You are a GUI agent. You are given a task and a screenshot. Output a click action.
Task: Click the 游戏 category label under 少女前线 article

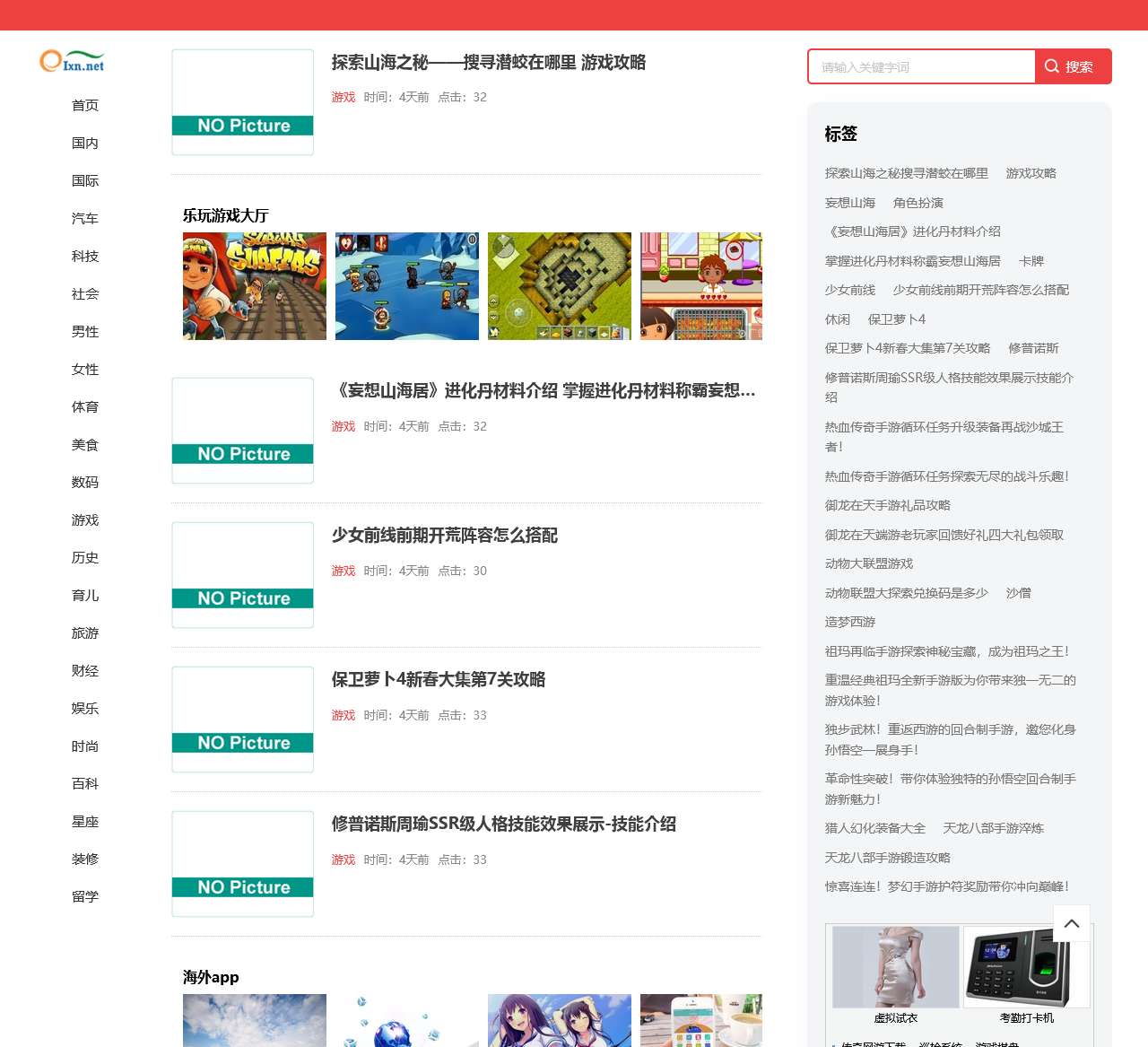(344, 571)
